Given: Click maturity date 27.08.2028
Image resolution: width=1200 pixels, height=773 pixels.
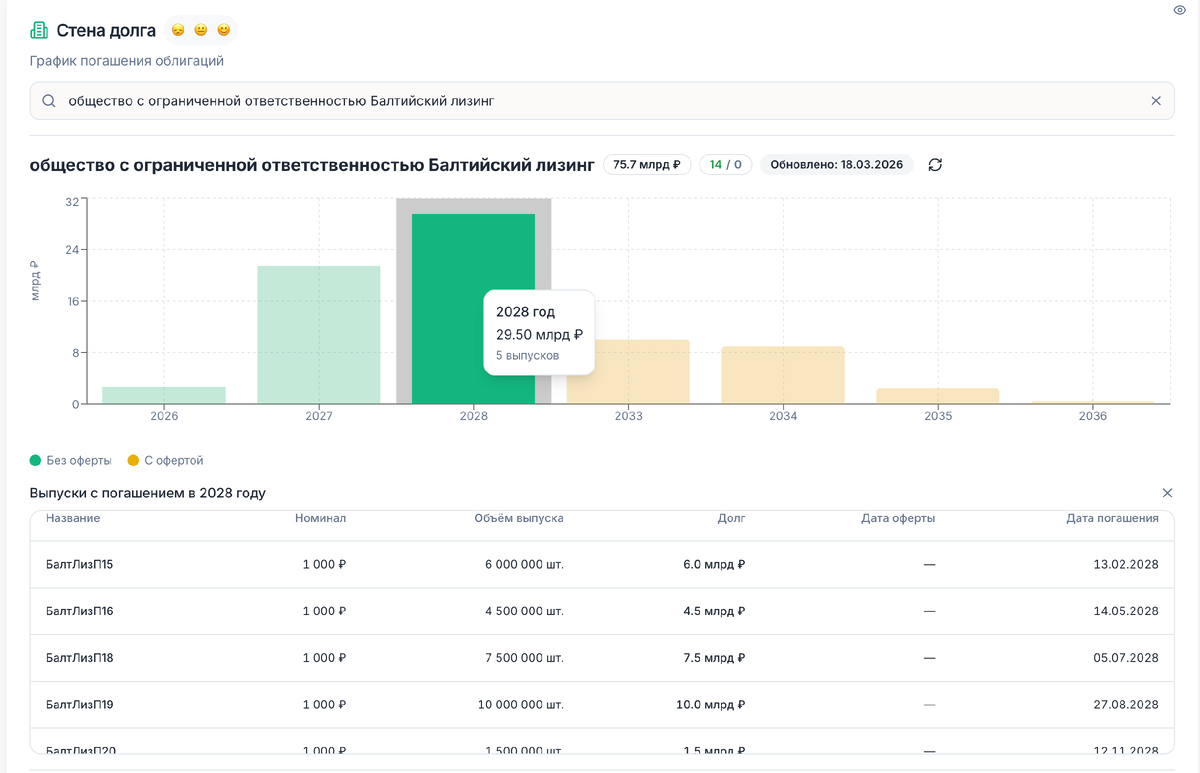Looking at the screenshot, I should pyautogui.click(x=1126, y=704).
